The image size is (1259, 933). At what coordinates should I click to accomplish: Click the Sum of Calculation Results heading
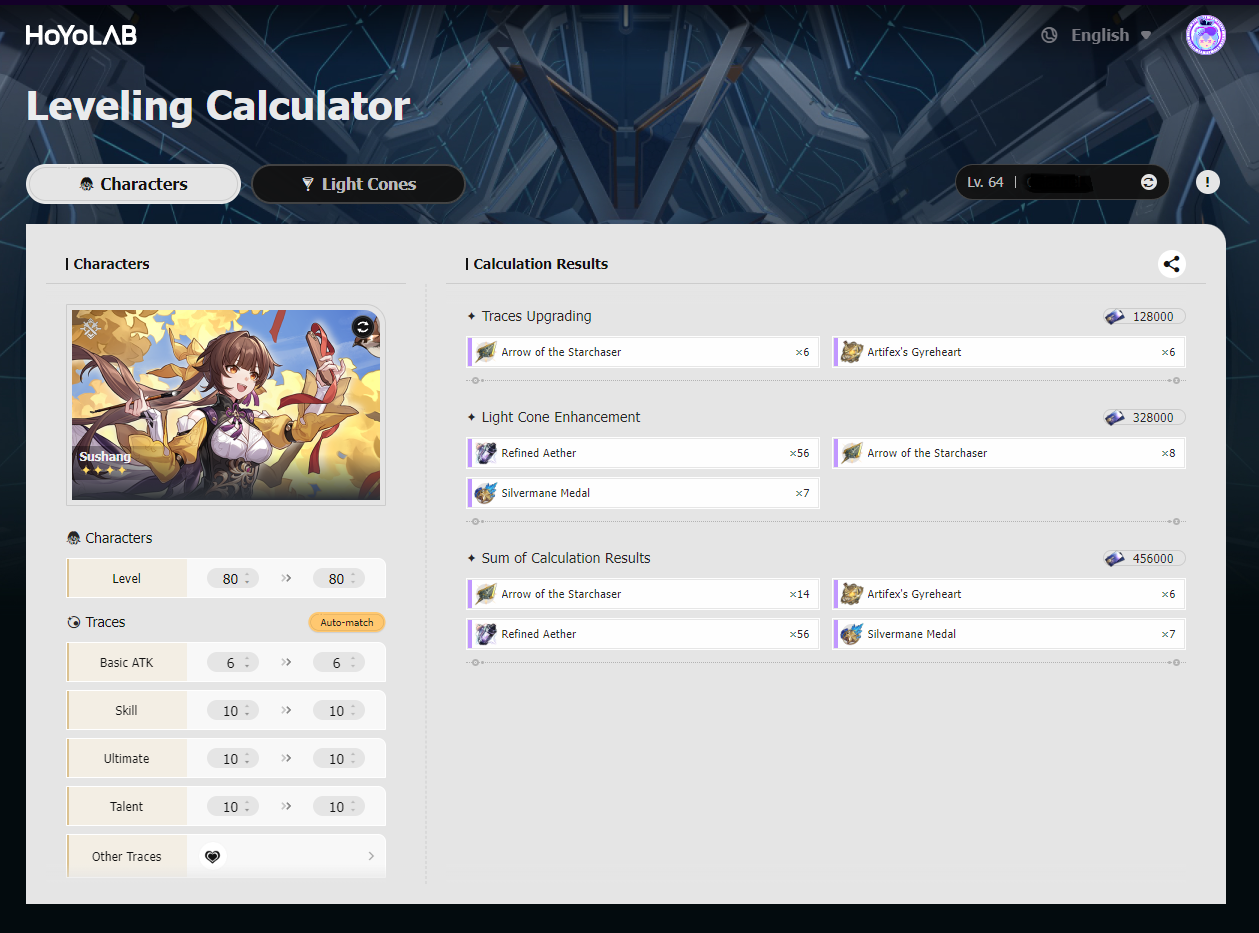coord(566,558)
